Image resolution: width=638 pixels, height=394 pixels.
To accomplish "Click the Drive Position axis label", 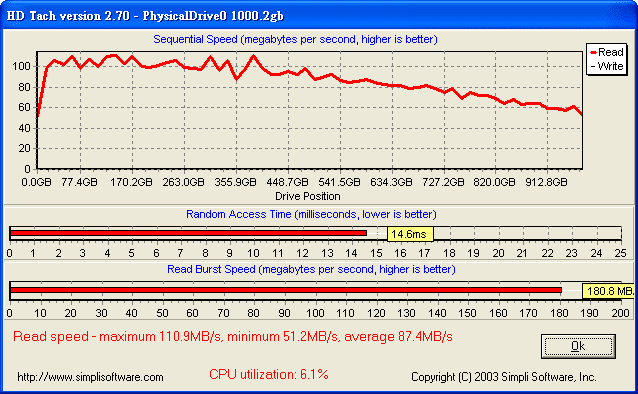I will [308, 196].
